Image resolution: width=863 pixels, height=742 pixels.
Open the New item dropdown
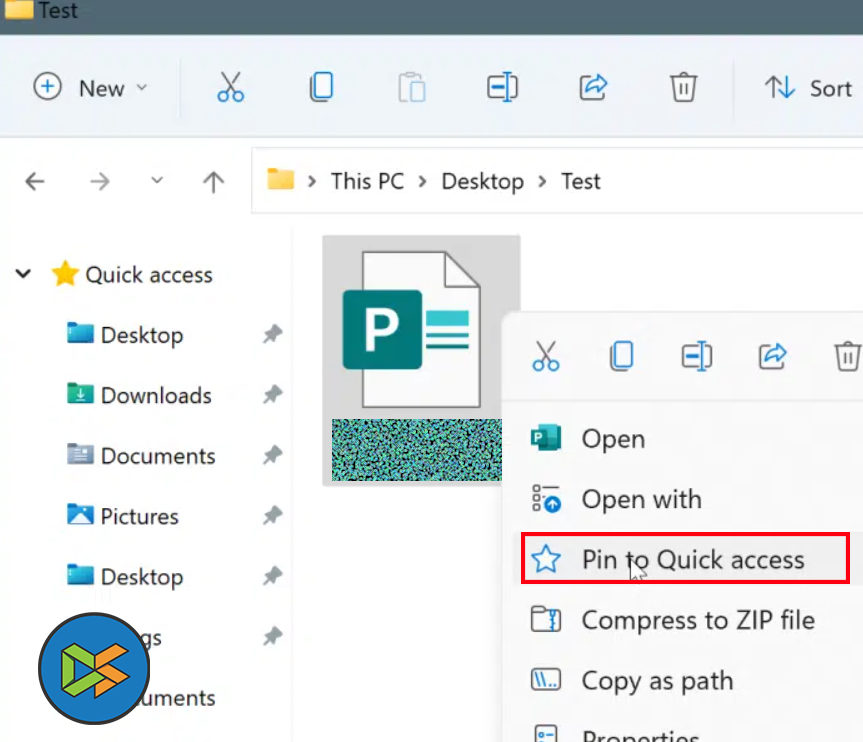pyautogui.click(x=90, y=88)
